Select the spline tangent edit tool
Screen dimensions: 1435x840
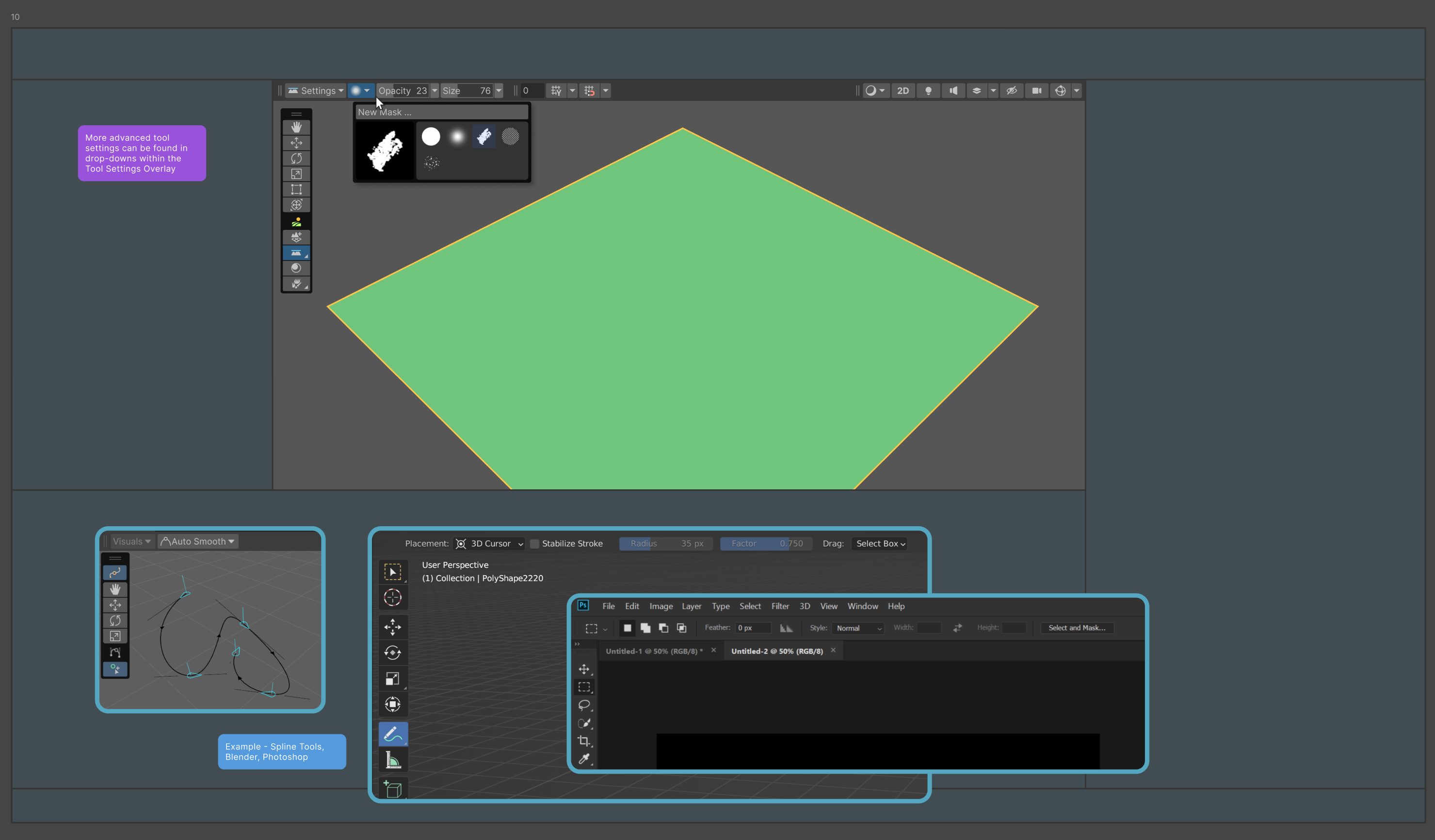point(115,652)
